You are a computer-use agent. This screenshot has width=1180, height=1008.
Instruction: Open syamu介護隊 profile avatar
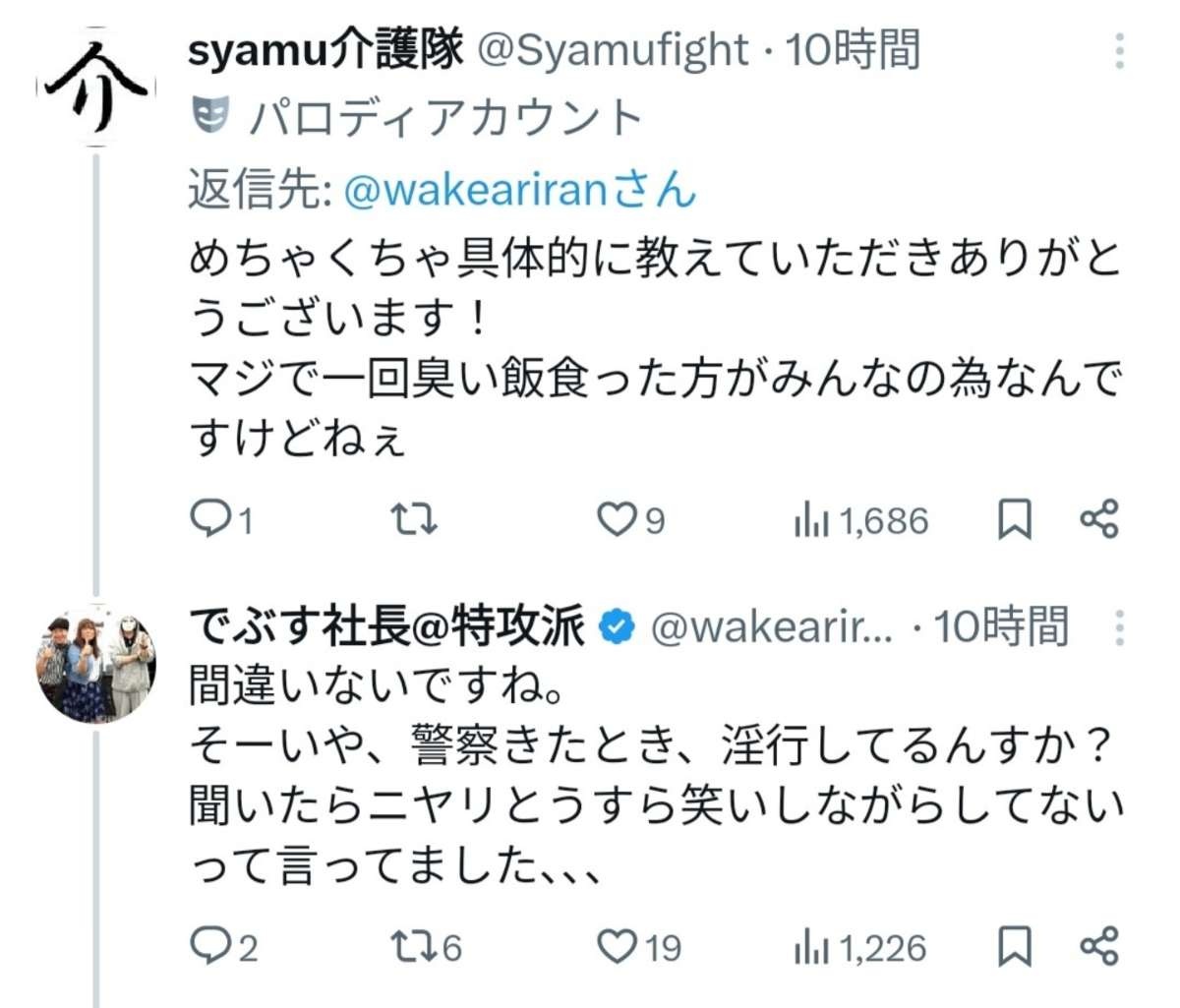(95, 89)
